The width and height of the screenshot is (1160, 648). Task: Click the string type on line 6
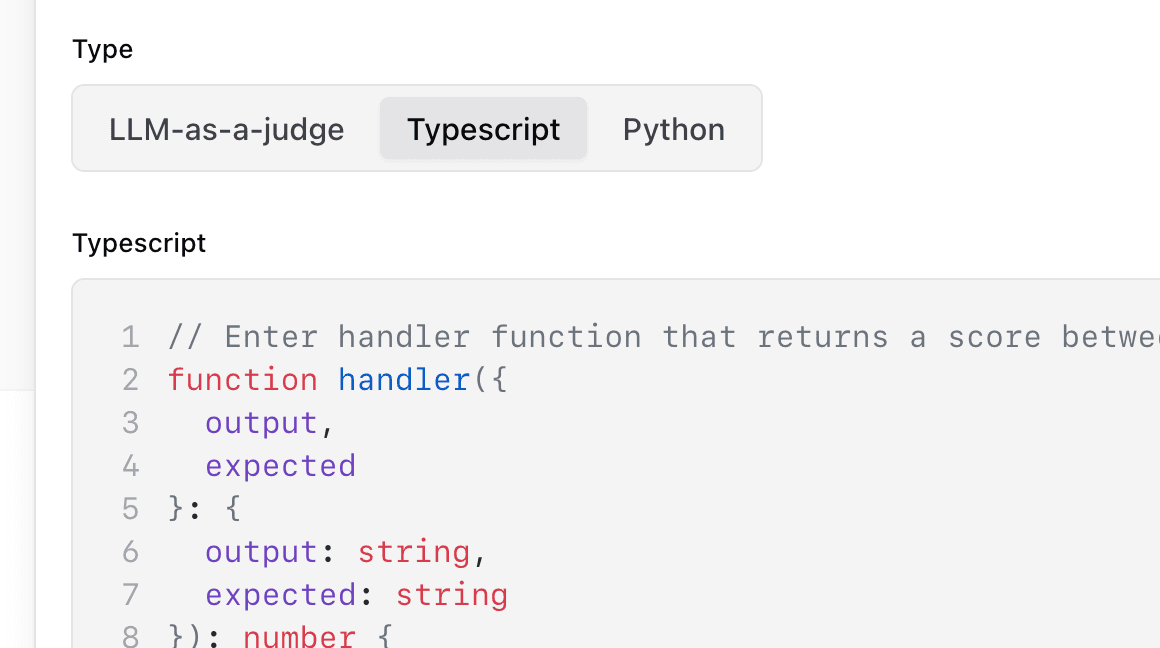[x=413, y=552]
